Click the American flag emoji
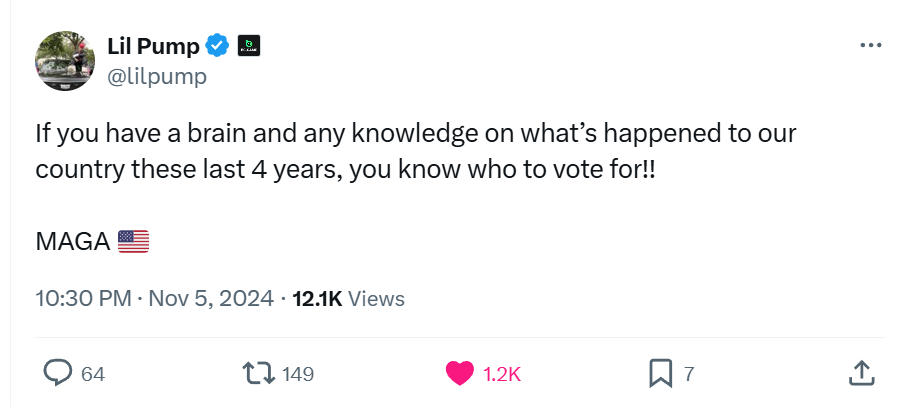This screenshot has width=902, height=407. 133,240
